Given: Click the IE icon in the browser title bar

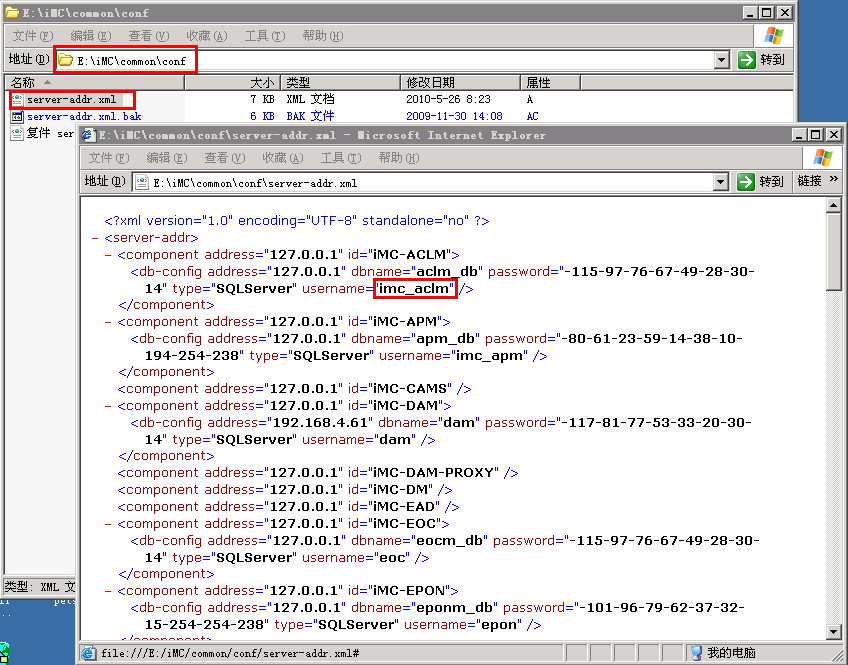Looking at the screenshot, I should coord(88,135).
